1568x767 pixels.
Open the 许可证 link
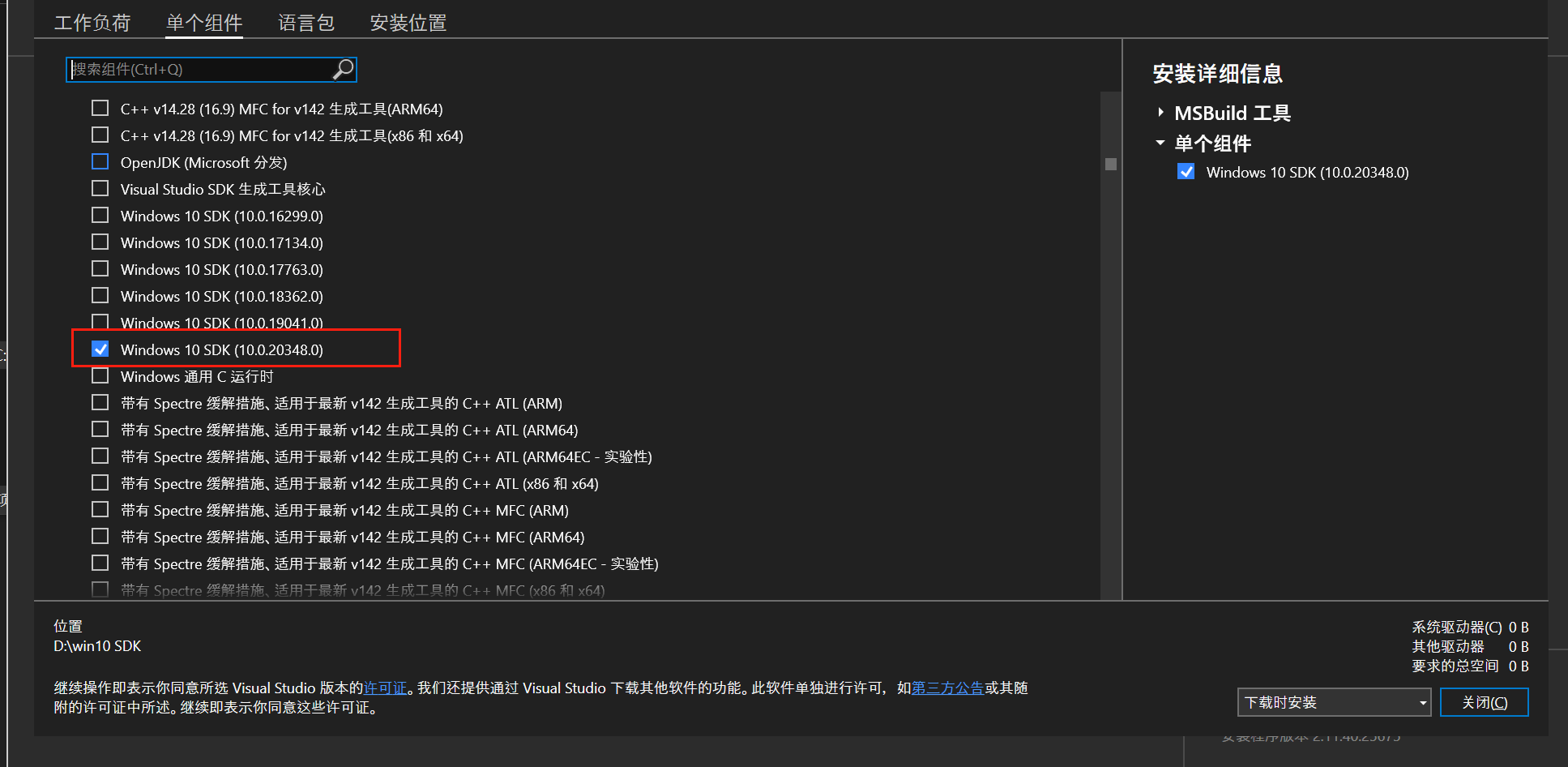pos(385,687)
